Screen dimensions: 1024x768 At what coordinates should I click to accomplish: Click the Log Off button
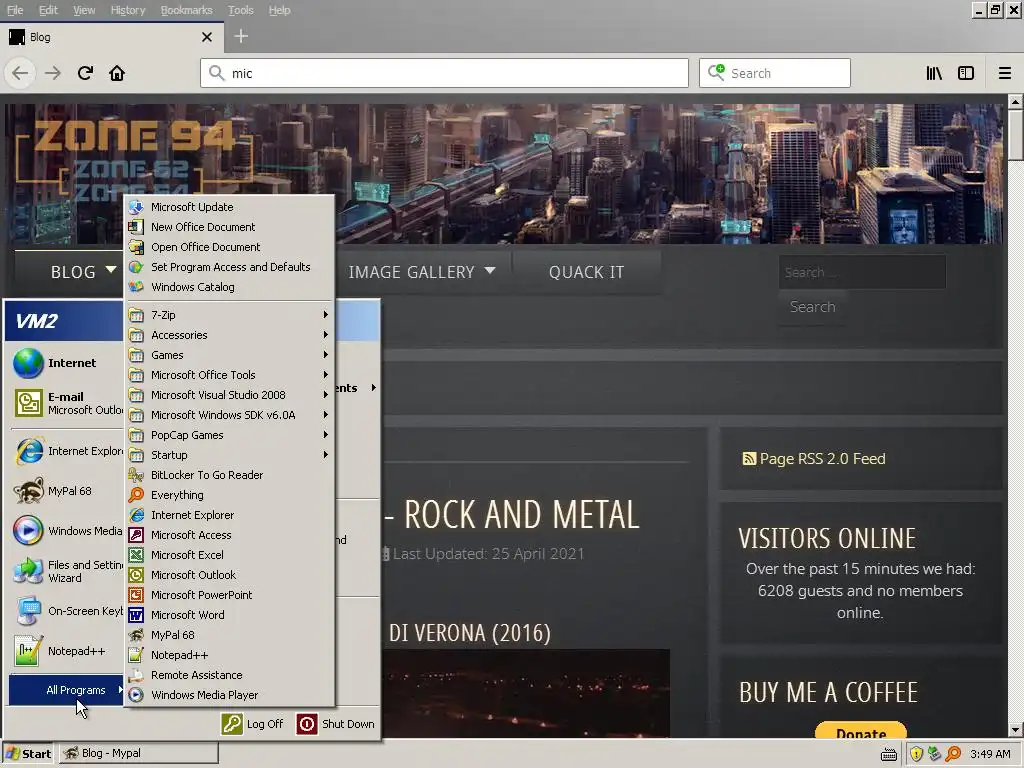click(253, 724)
